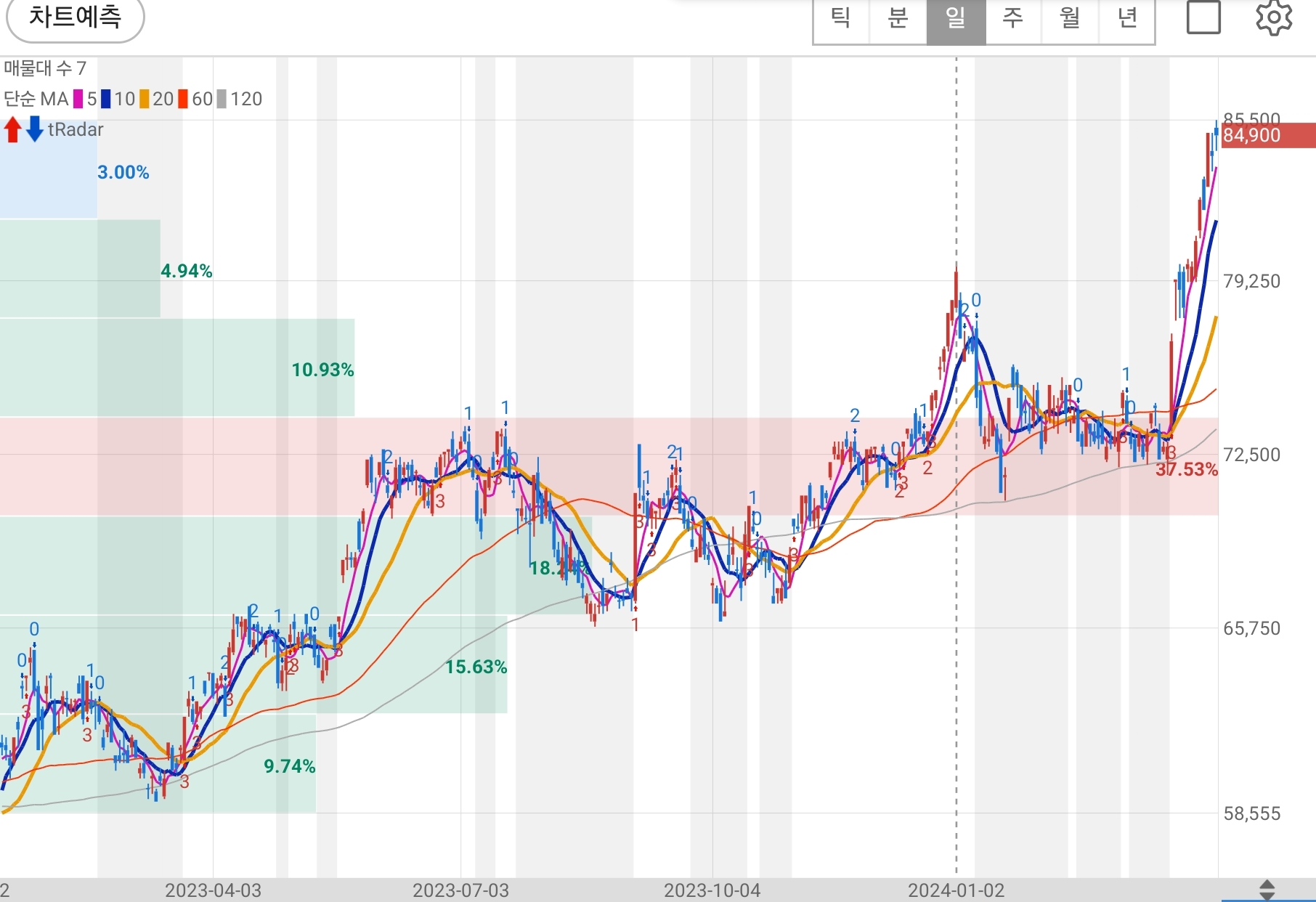The height and width of the screenshot is (902, 1316).
Task: Switch to the 분 minute tab
Action: click(x=898, y=19)
